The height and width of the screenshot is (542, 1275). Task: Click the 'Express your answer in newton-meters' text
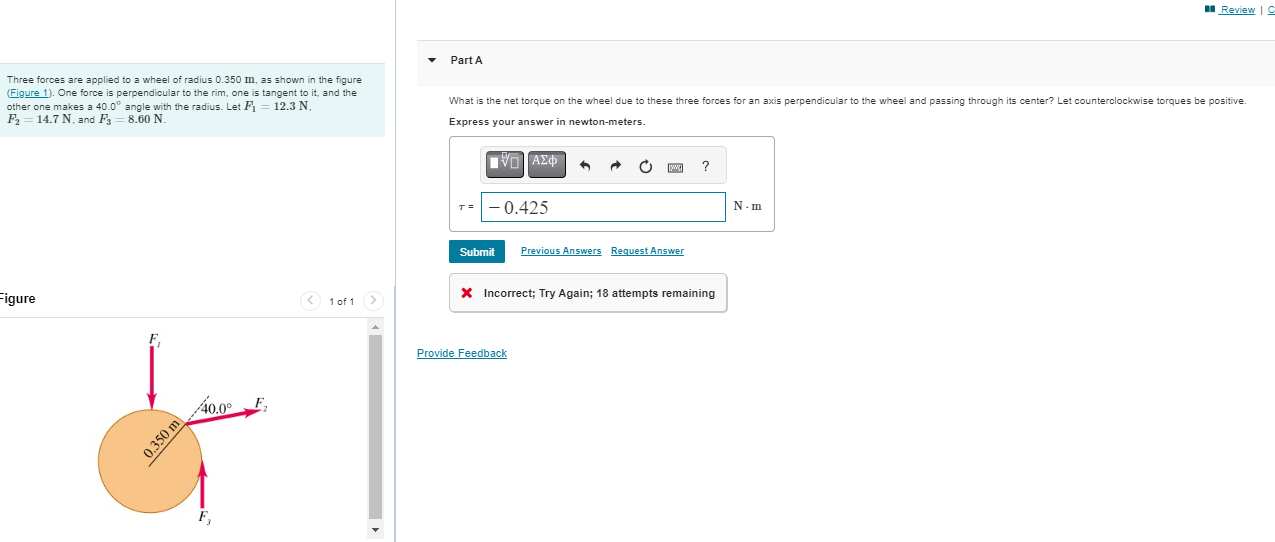coord(547,122)
